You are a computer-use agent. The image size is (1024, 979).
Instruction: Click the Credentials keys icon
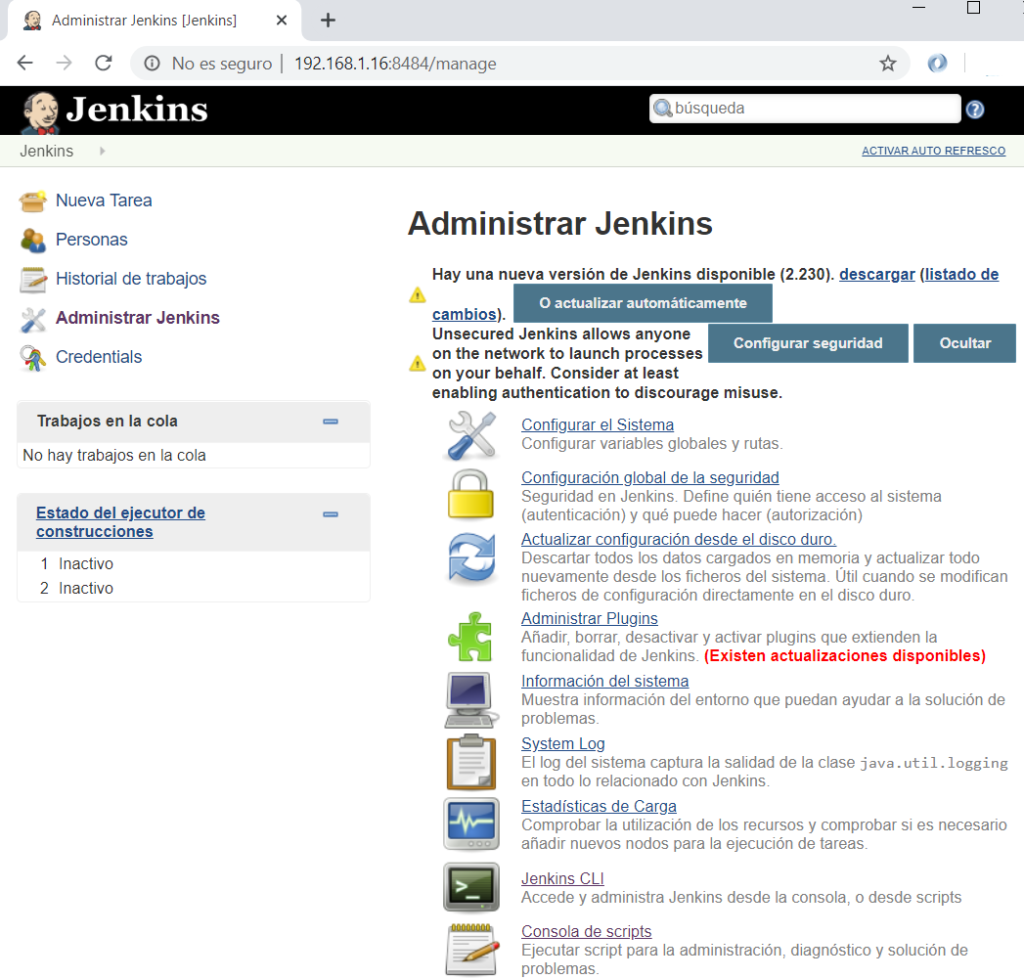click(33, 358)
